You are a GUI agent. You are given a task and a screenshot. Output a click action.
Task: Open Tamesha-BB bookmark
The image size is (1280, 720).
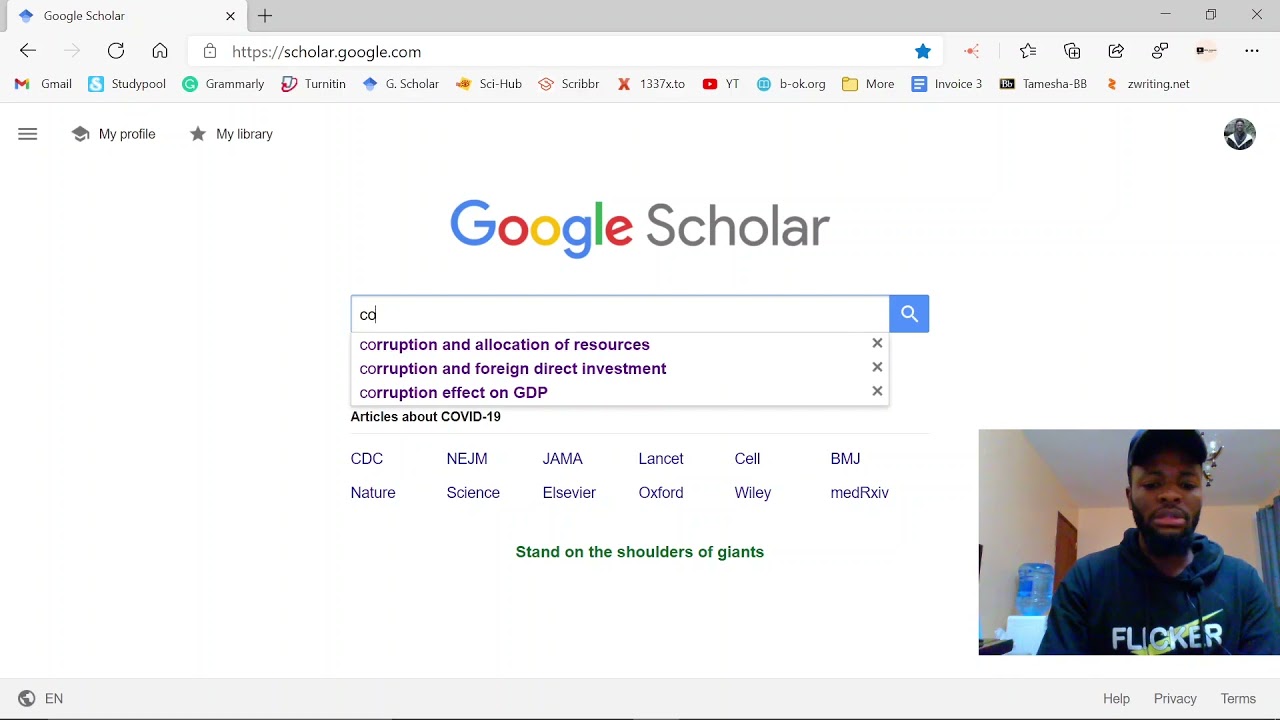point(1043,84)
